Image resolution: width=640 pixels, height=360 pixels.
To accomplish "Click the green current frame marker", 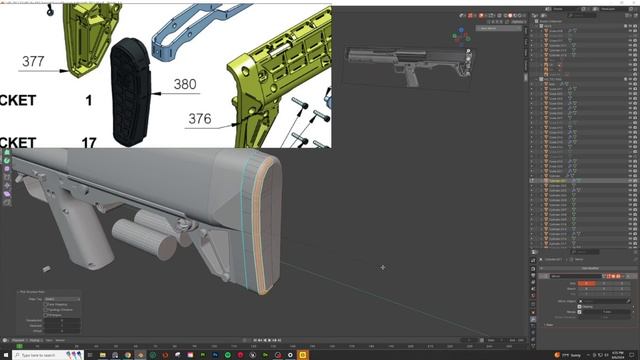I will pyautogui.click(x=19, y=346).
